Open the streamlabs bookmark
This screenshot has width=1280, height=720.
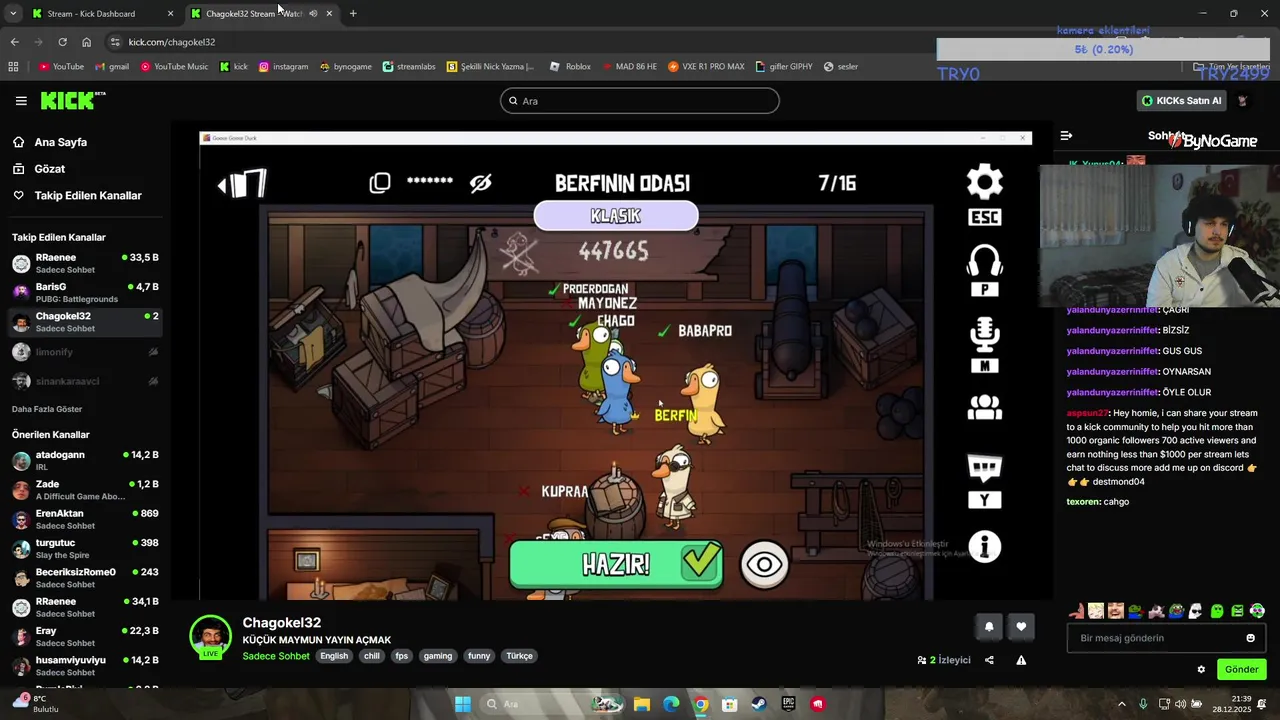click(409, 67)
